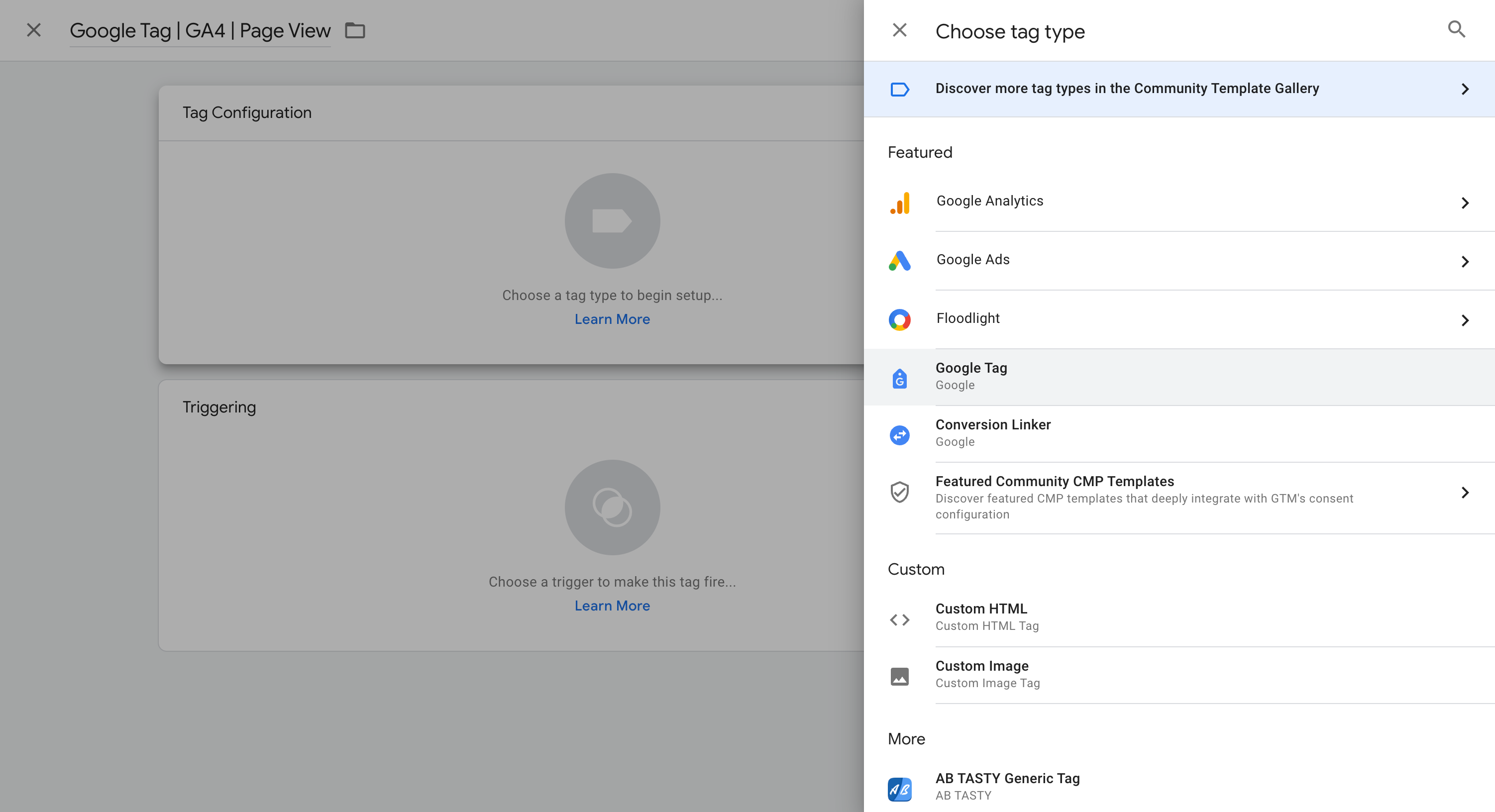Click the Custom Image picture icon
The height and width of the screenshot is (812, 1495).
coord(900,676)
